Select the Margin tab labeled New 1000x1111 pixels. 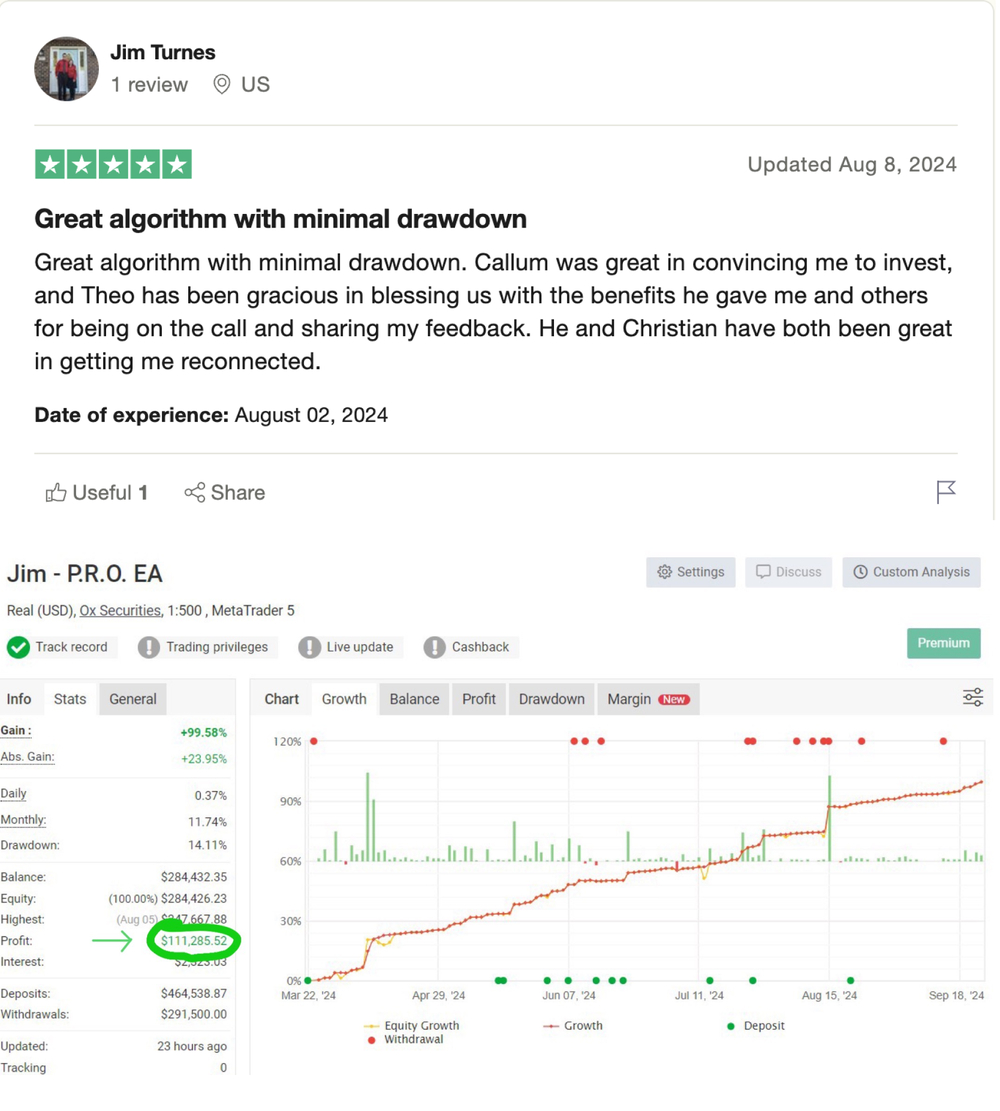coord(648,699)
